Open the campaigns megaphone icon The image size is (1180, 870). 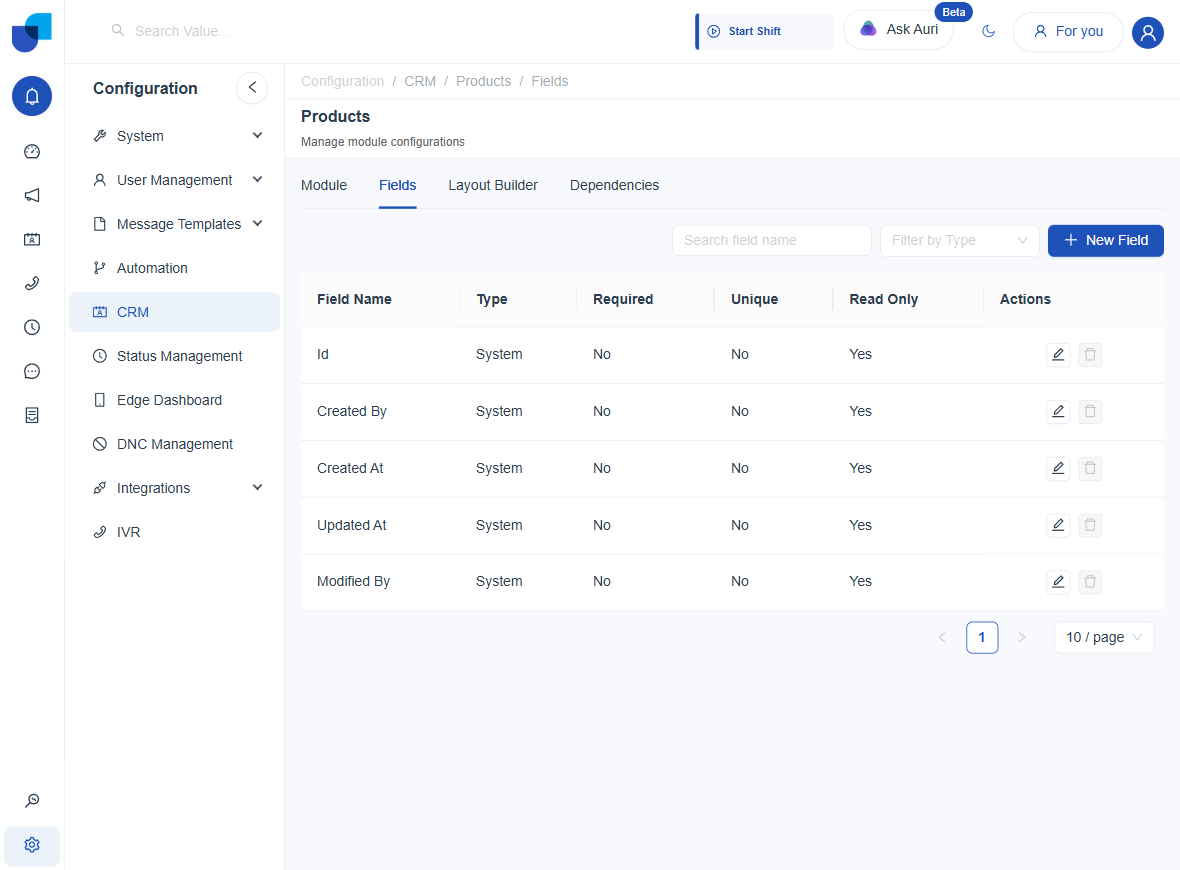pyautogui.click(x=32, y=196)
